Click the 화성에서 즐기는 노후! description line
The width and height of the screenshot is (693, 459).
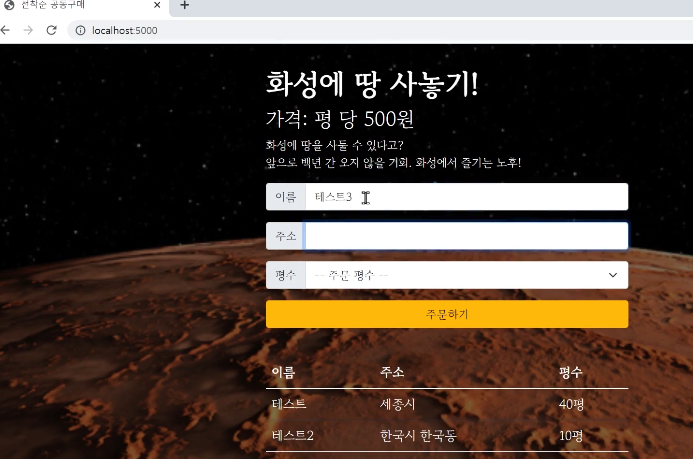tap(468, 163)
